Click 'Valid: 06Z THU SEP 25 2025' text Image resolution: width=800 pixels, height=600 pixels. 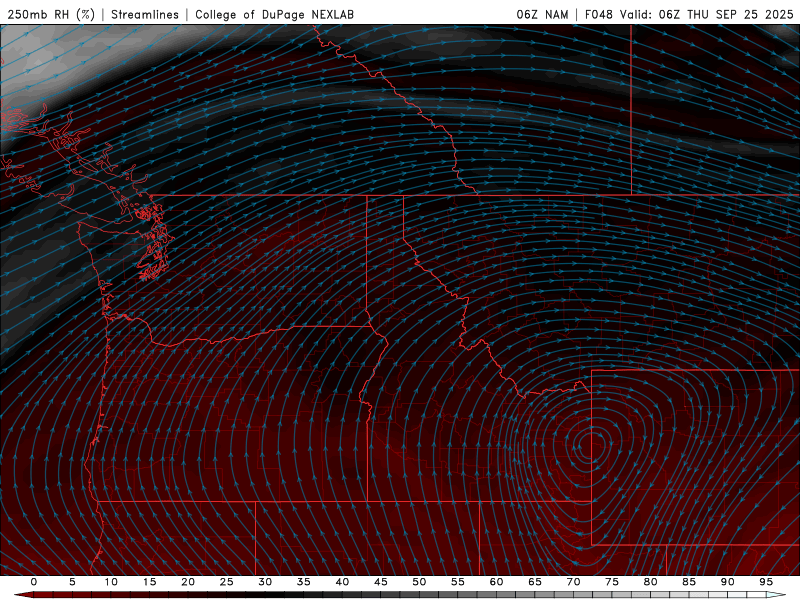[707, 15]
